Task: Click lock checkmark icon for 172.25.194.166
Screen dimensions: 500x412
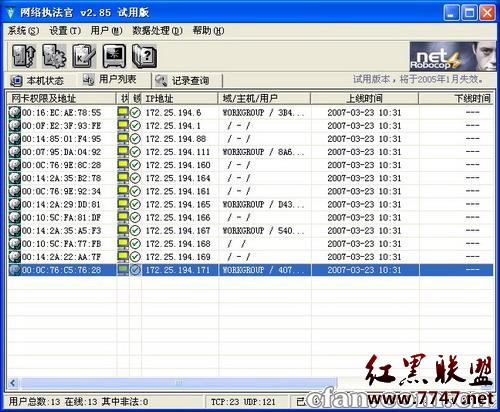Action: [135, 217]
